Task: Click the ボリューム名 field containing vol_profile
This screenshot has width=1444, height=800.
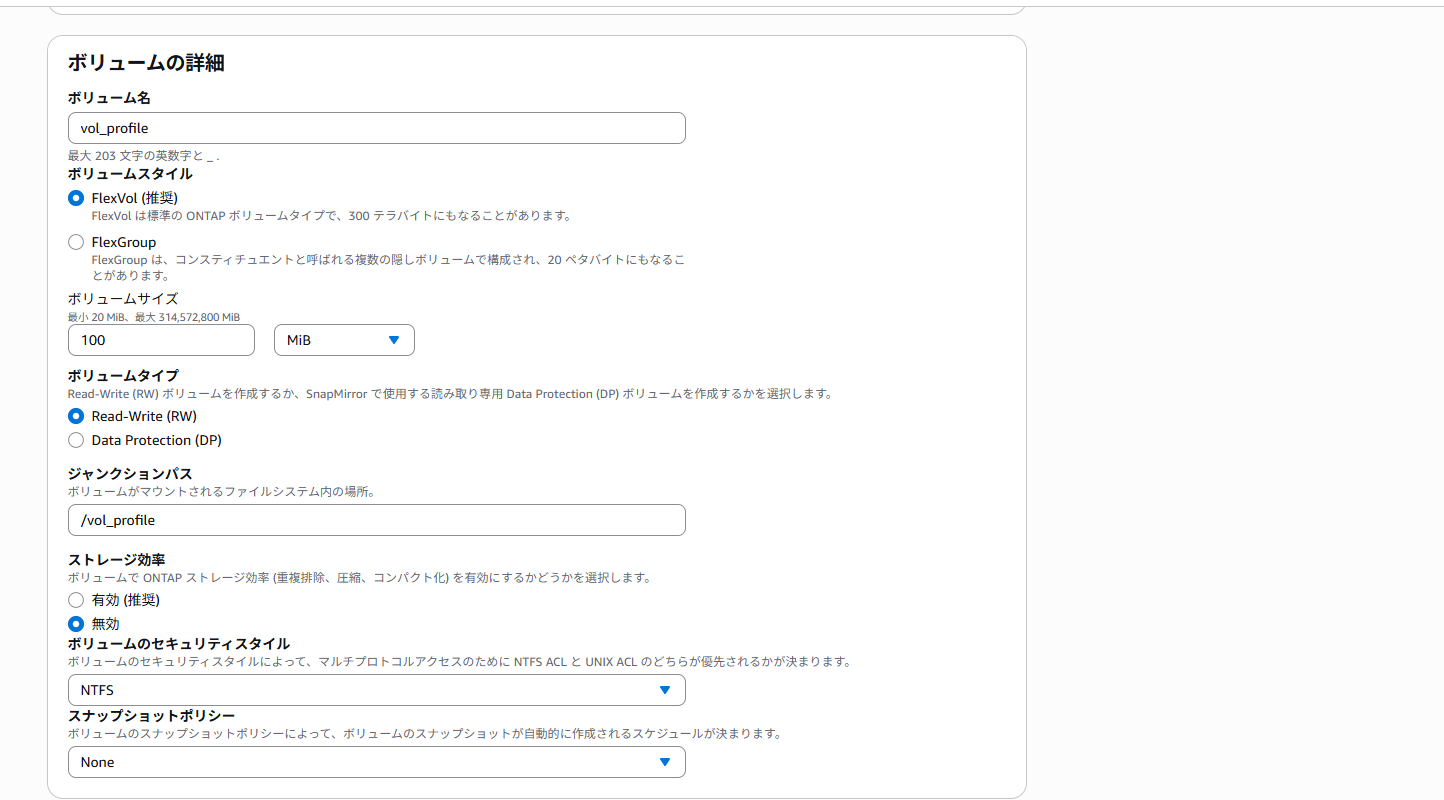Action: click(x=376, y=128)
